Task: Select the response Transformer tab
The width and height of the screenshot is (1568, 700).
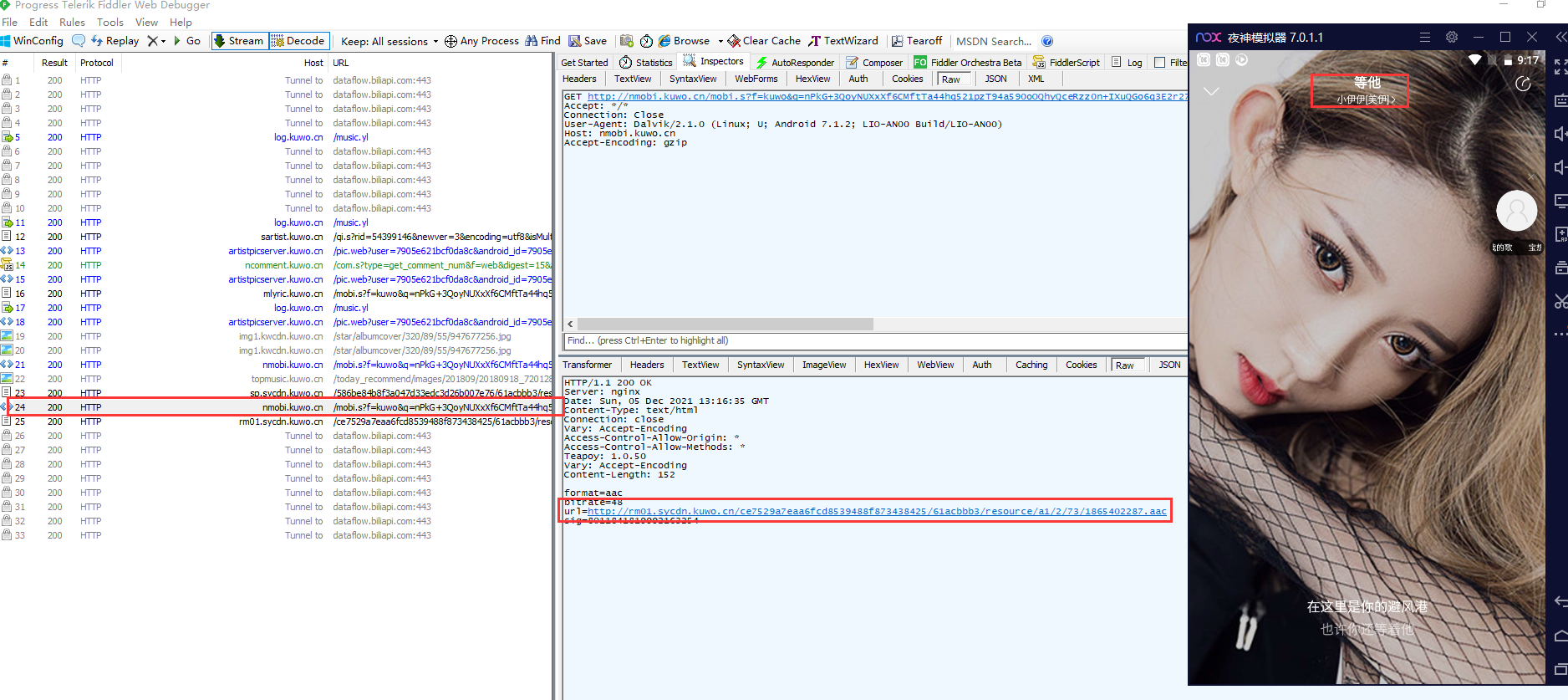Action: pos(587,365)
